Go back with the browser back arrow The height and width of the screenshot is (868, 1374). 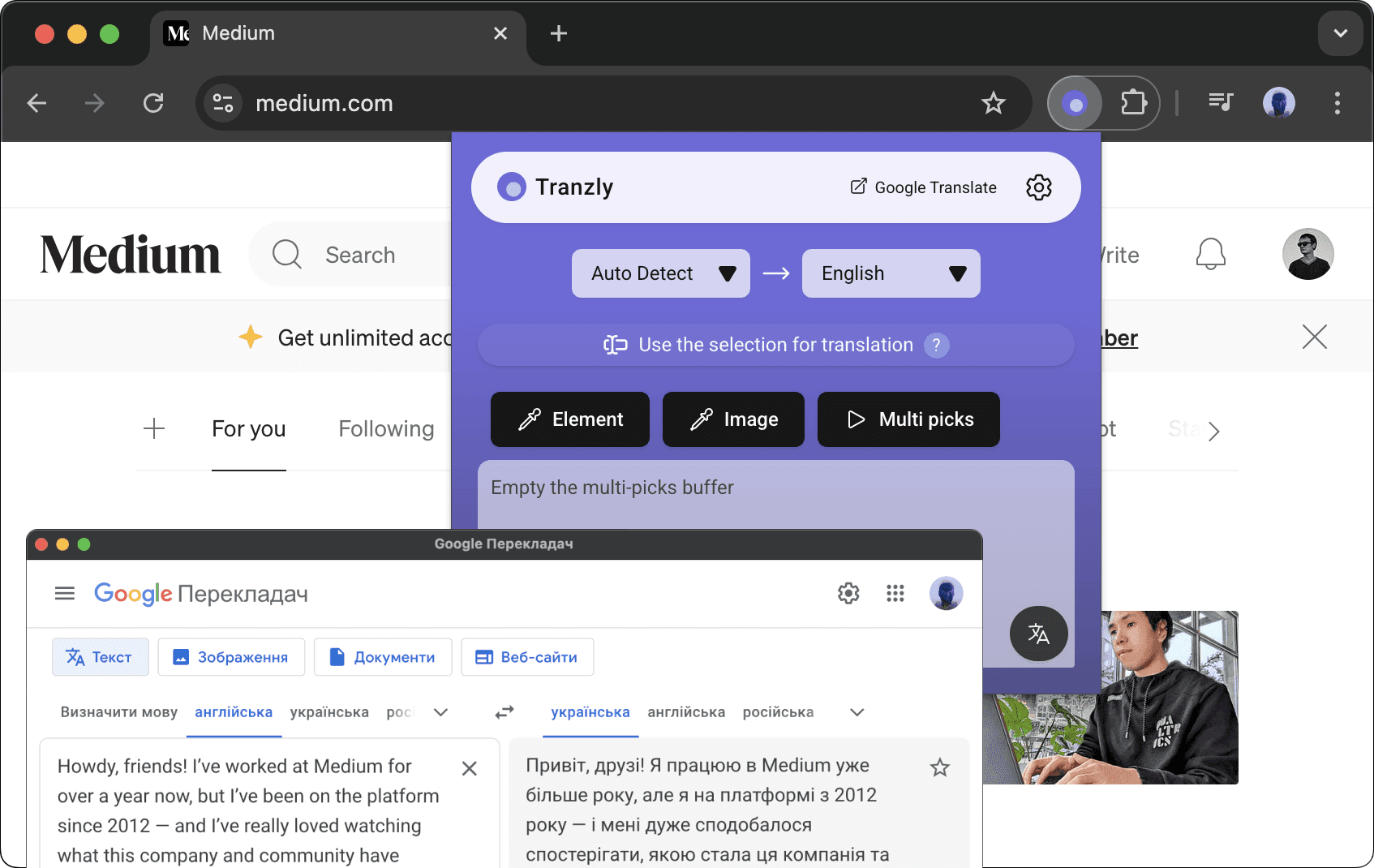point(36,103)
